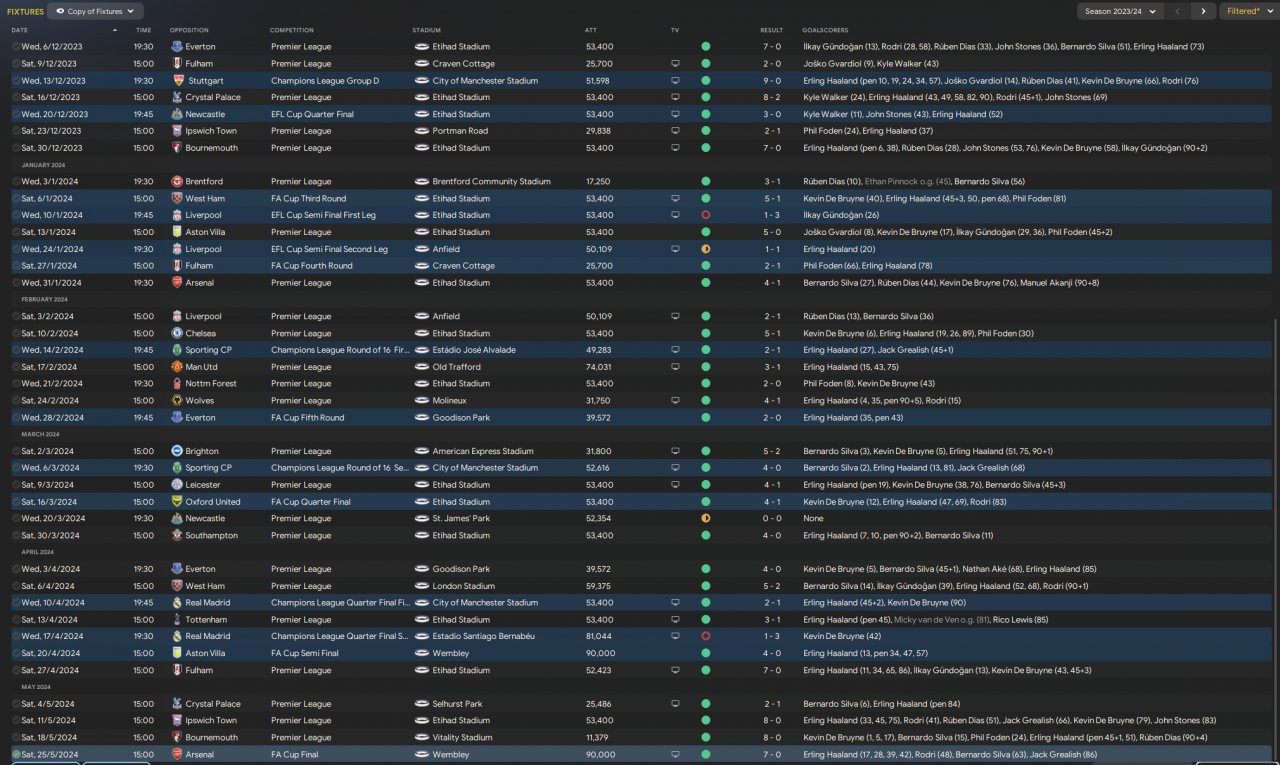This screenshot has width=1280, height=765.
Task: Click the TV icon on the Stuttgart row
Action: 675,81
